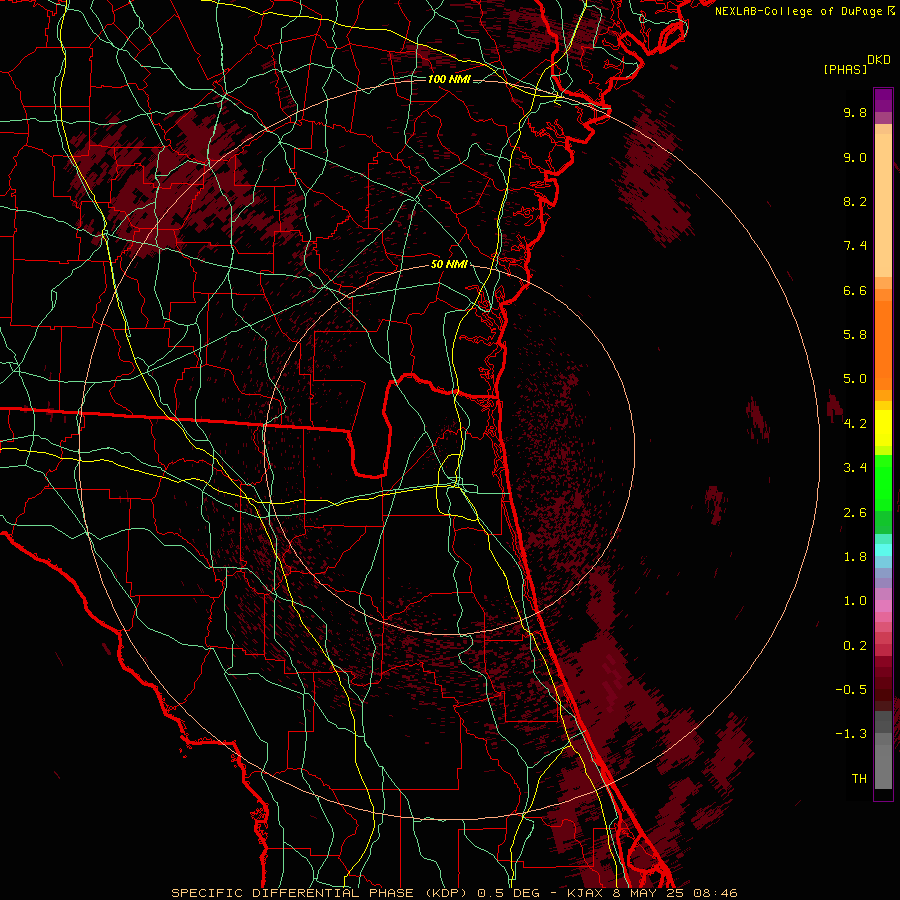Click the 5.0 scale value
The width and height of the screenshot is (900, 900).
855,379
